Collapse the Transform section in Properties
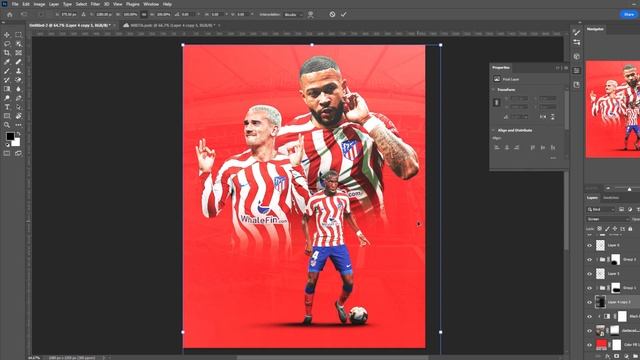Image resolution: width=640 pixels, height=360 pixels. click(493, 89)
